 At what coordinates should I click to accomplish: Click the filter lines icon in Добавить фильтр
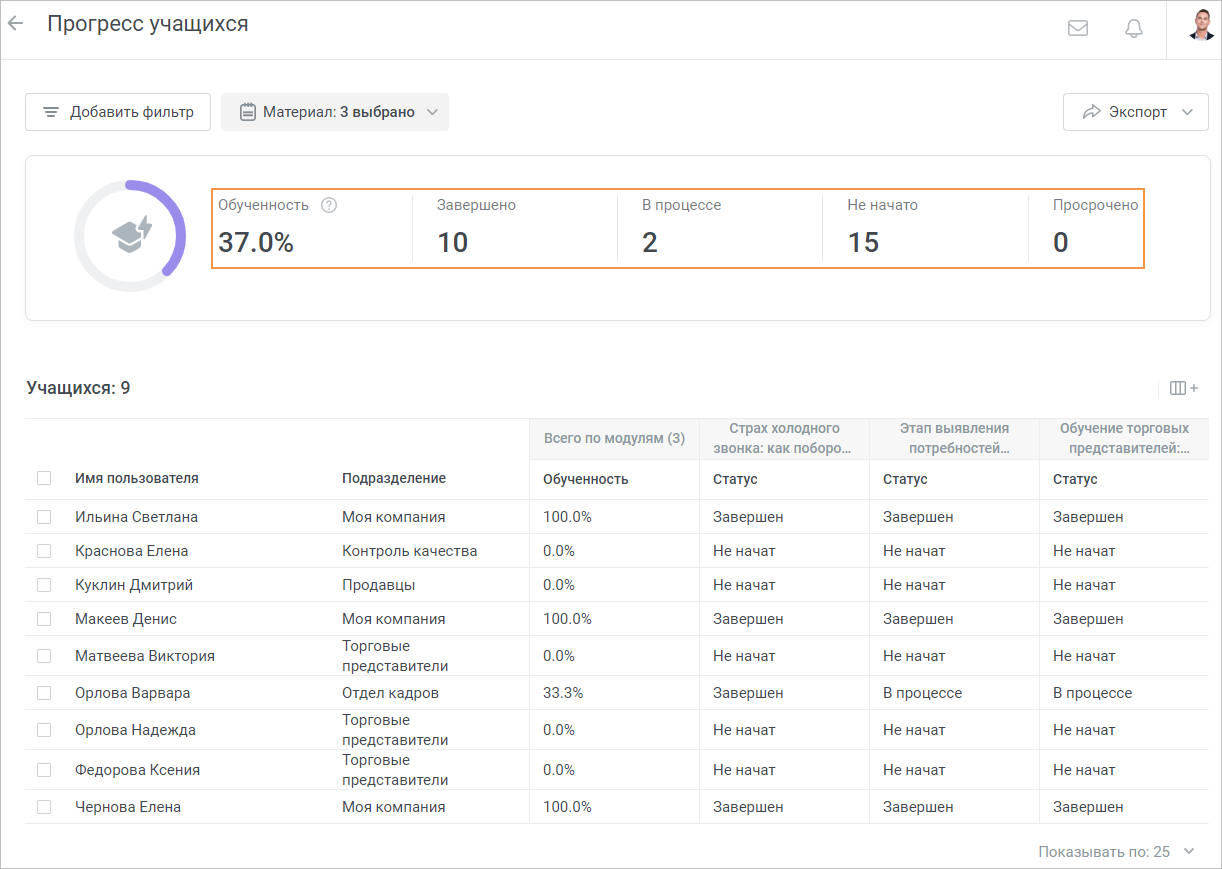[x=51, y=112]
